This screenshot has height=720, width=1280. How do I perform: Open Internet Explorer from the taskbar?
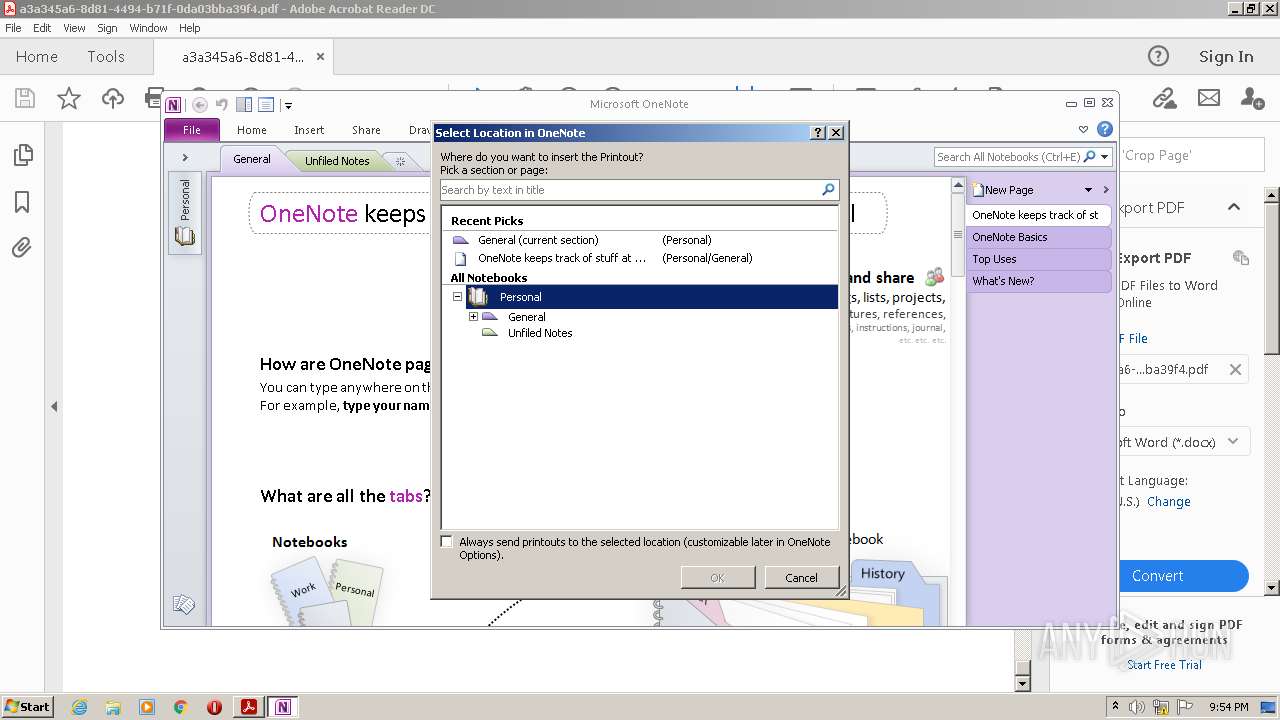pos(79,707)
